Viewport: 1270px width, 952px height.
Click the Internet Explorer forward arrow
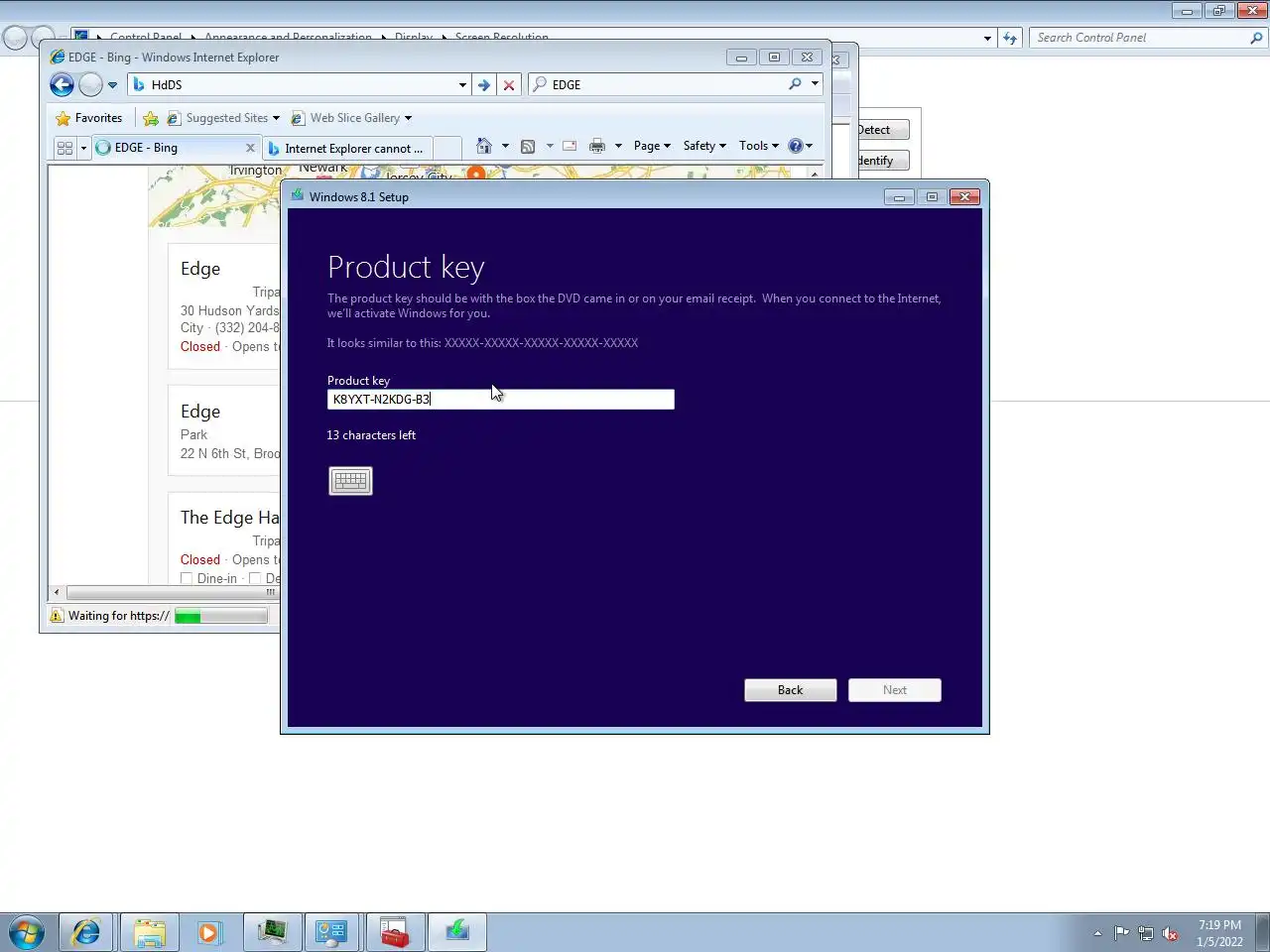coord(90,84)
